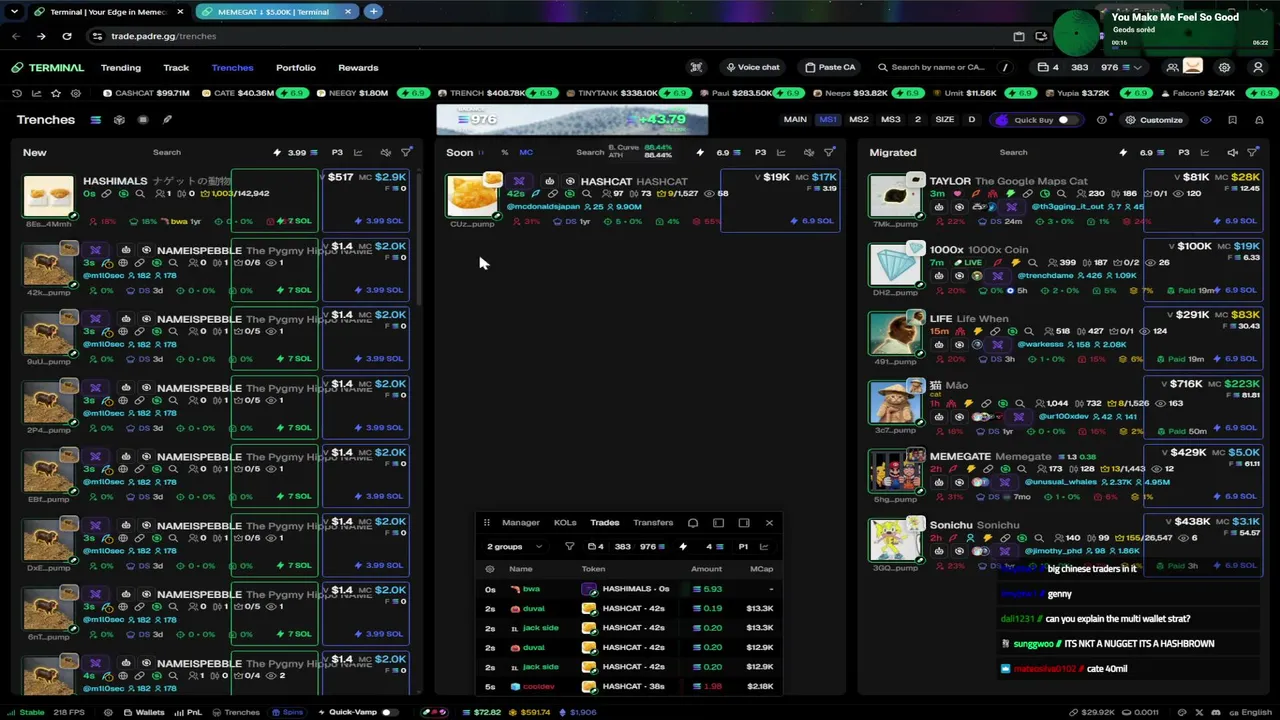The height and width of the screenshot is (720, 1280).
Task: Click the Paste CA button
Action: 831,67
